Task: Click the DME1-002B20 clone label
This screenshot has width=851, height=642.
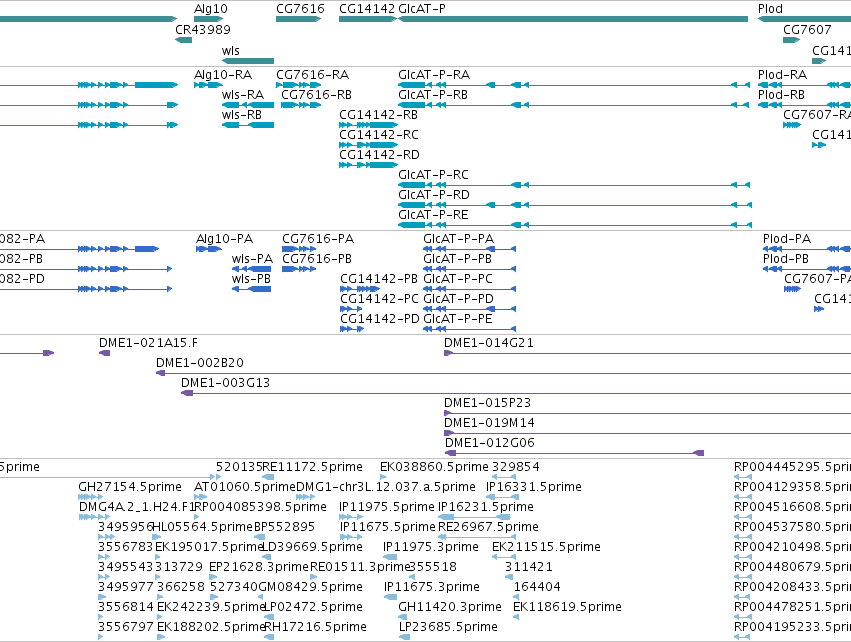Action: point(200,363)
